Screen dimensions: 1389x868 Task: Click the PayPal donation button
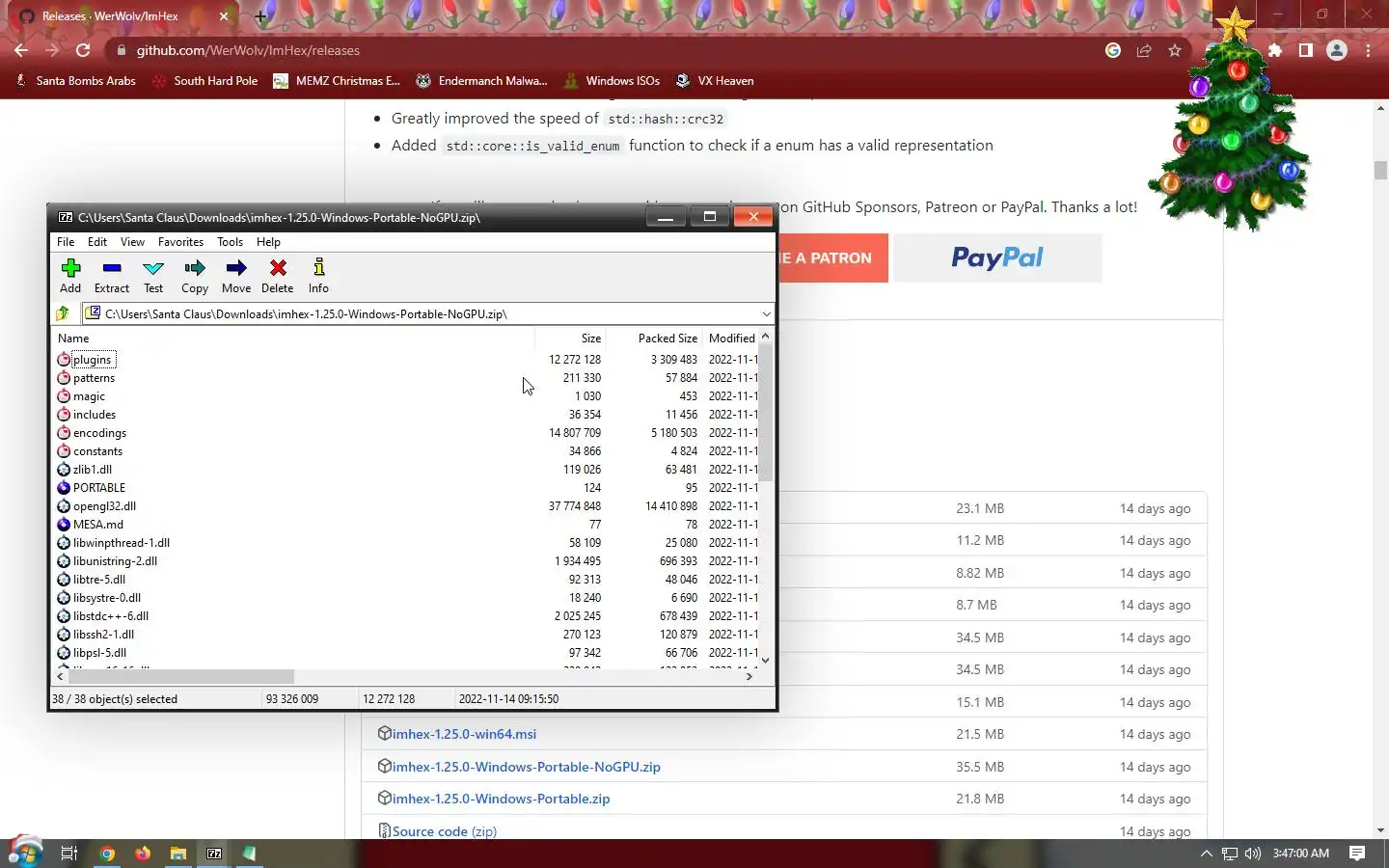(x=997, y=258)
